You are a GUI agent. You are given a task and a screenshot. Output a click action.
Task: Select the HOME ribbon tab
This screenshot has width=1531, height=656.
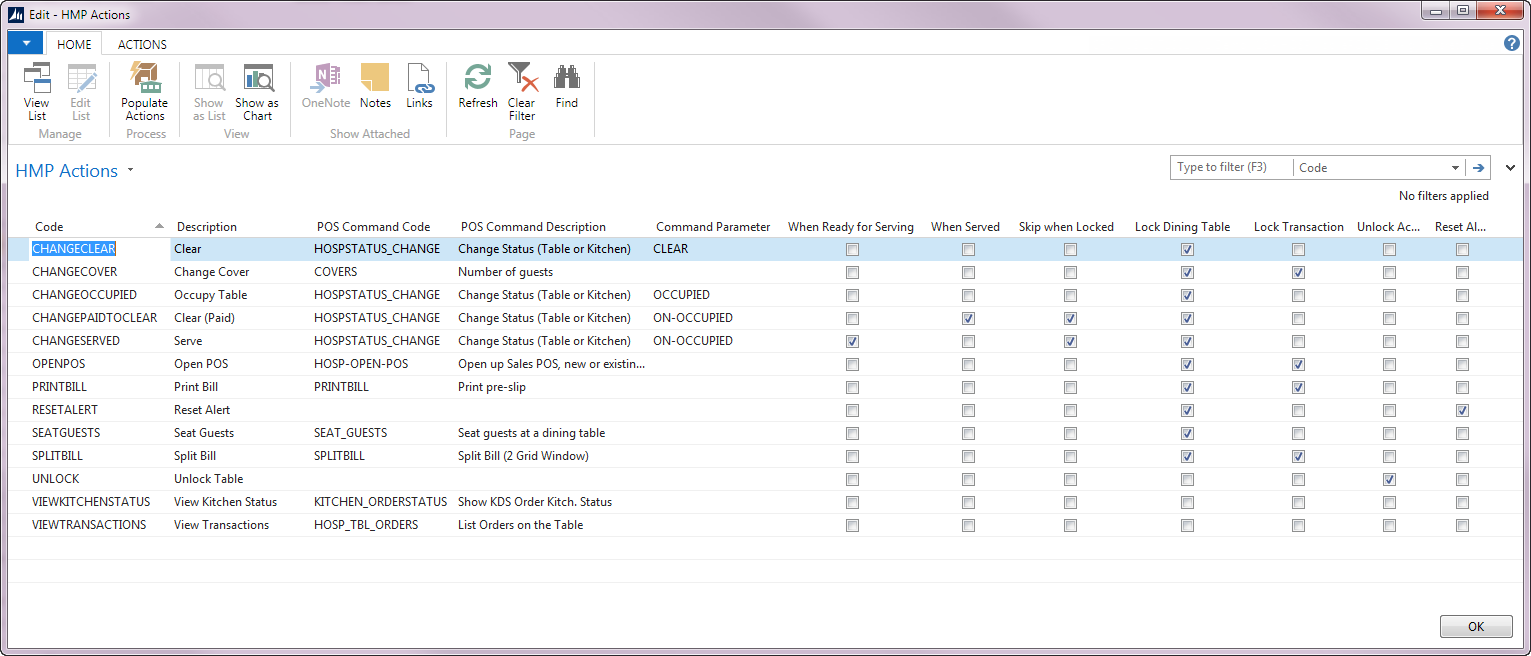(x=74, y=44)
